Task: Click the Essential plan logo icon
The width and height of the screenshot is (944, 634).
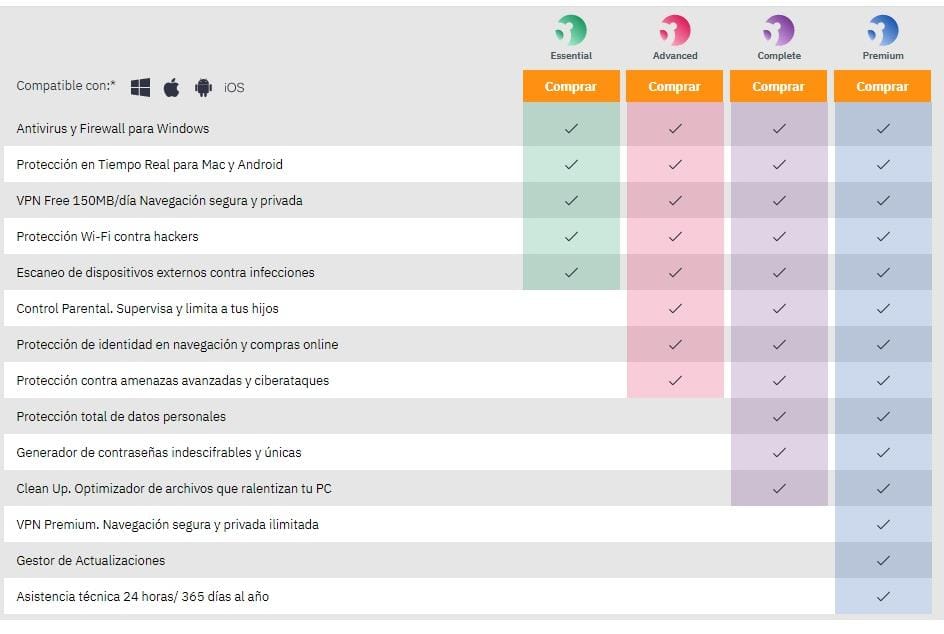Action: coord(571,30)
